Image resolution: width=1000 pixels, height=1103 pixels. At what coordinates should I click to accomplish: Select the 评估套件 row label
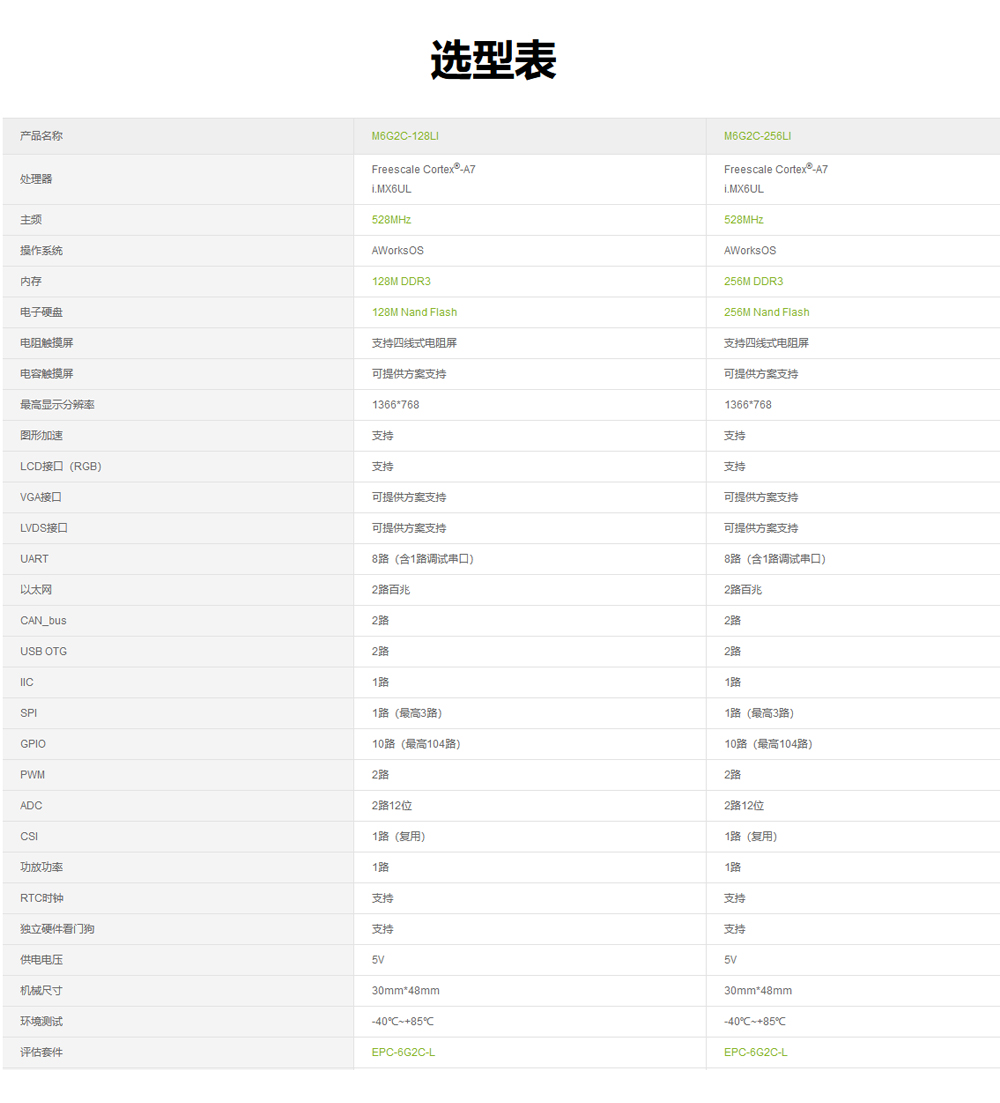click(x=41, y=1053)
